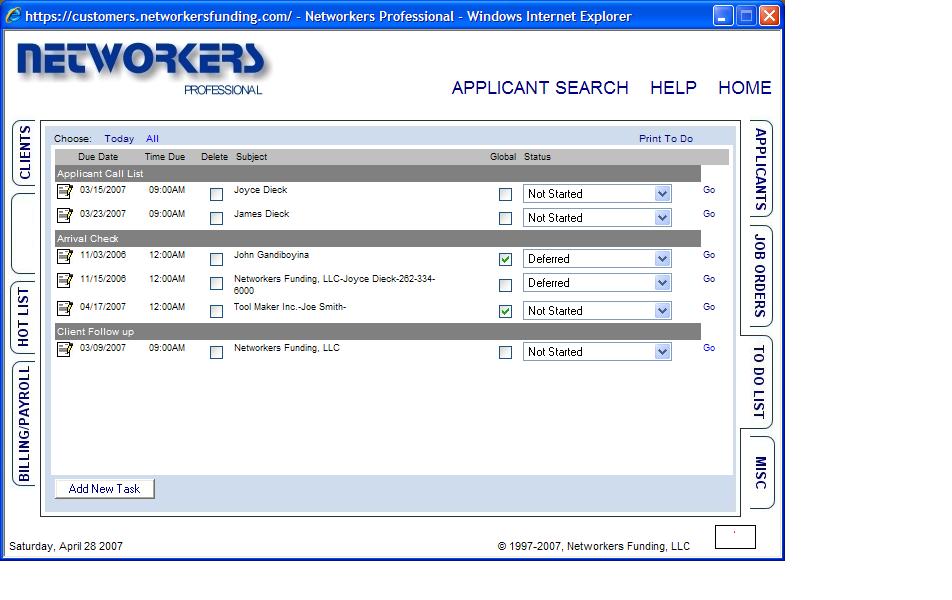
Task: Uncheck Global checkbox for Tool Maker Inc.
Action: tap(505, 312)
